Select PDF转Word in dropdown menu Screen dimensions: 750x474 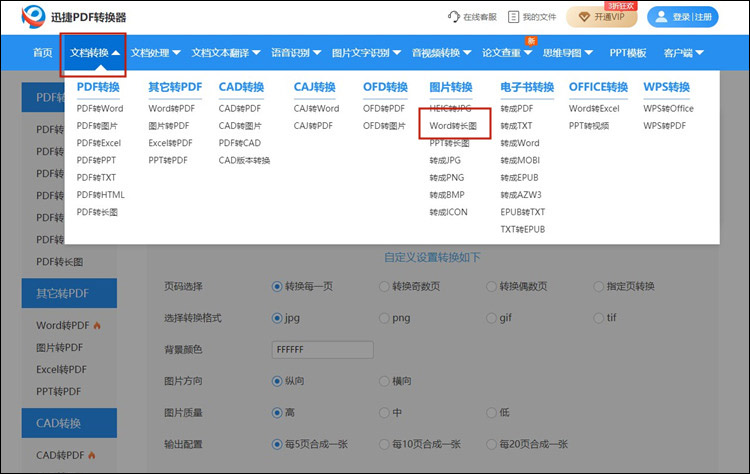tap(100, 109)
